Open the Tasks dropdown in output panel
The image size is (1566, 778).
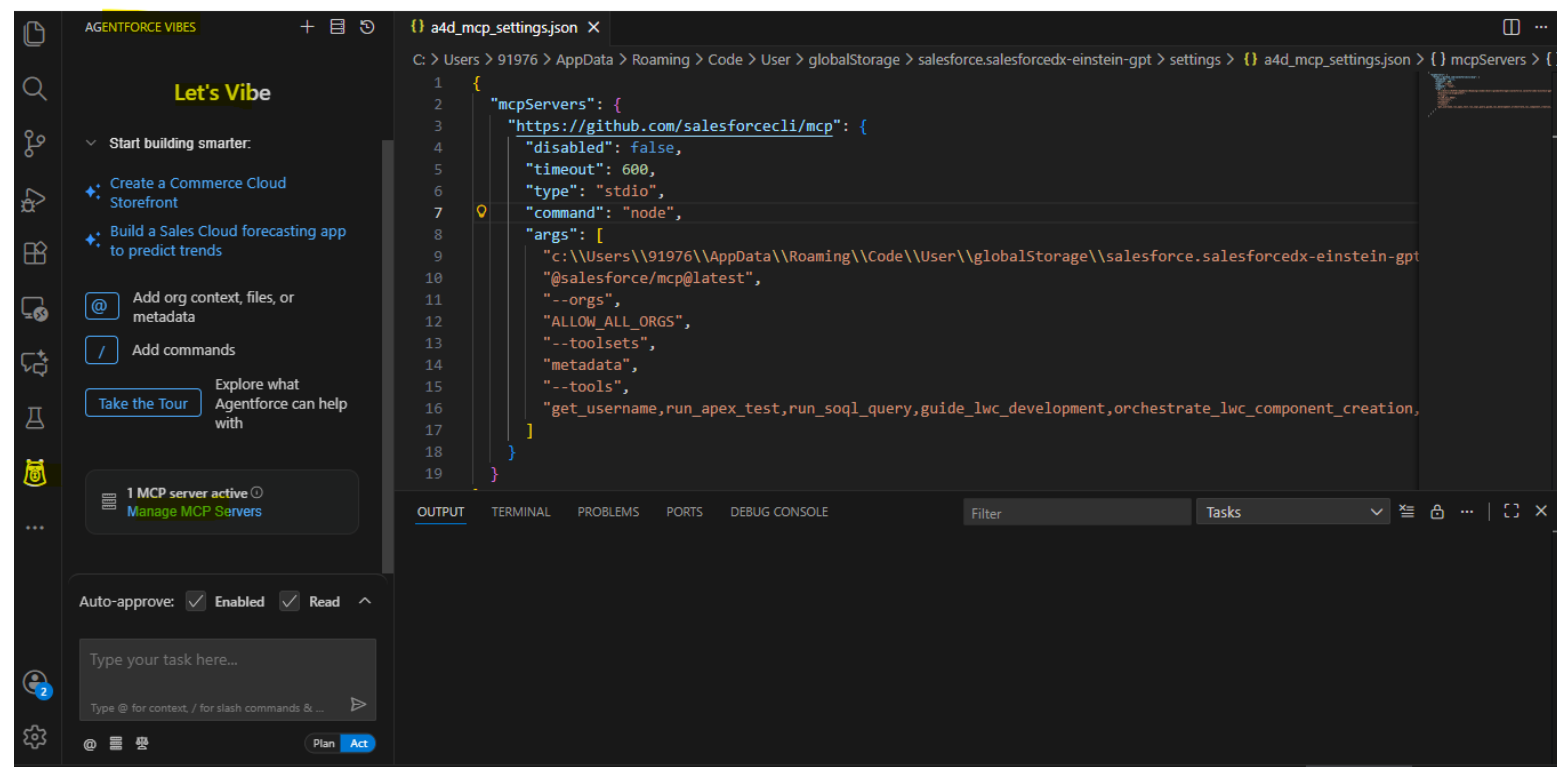point(1293,511)
